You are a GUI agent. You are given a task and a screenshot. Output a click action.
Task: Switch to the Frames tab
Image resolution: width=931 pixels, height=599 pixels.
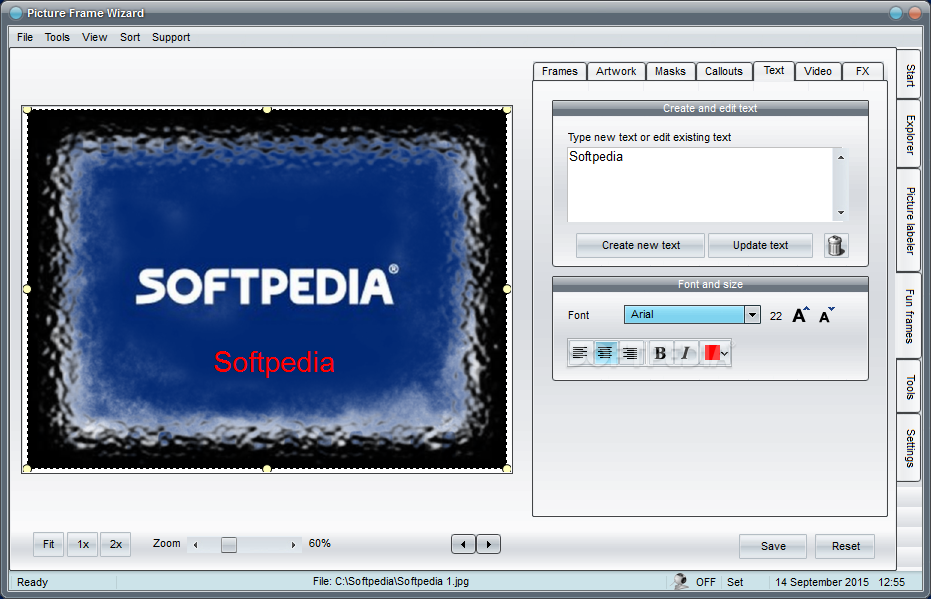559,71
